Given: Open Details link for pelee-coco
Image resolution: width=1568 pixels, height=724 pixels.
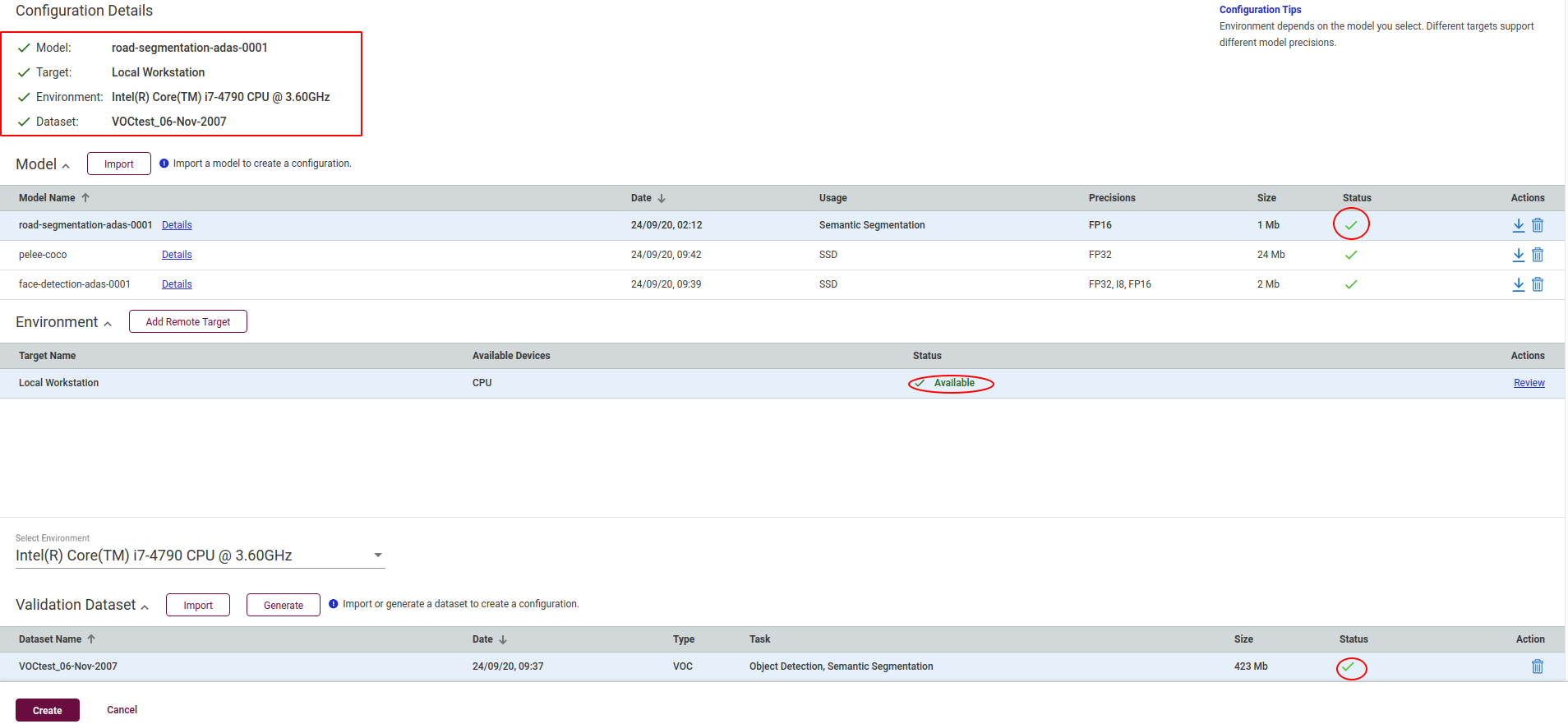Looking at the screenshot, I should coord(177,255).
